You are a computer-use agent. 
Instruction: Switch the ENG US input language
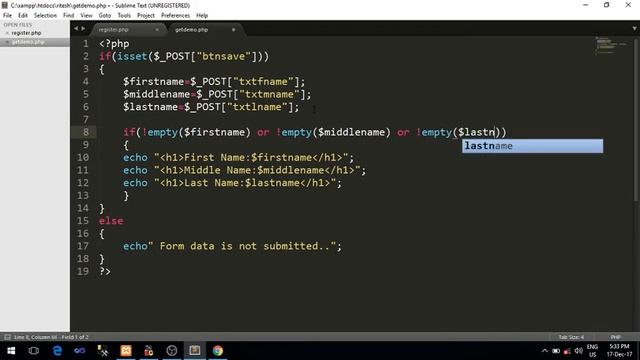pyautogui.click(x=592, y=351)
